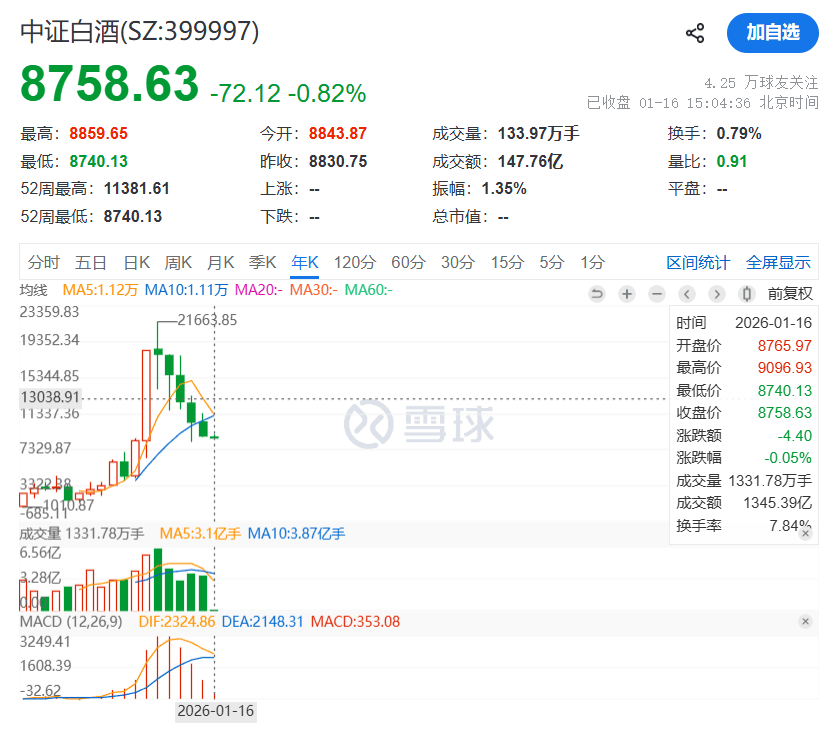This screenshot has width=831, height=730.
Task: Open 区间统计 link
Action: tap(698, 263)
